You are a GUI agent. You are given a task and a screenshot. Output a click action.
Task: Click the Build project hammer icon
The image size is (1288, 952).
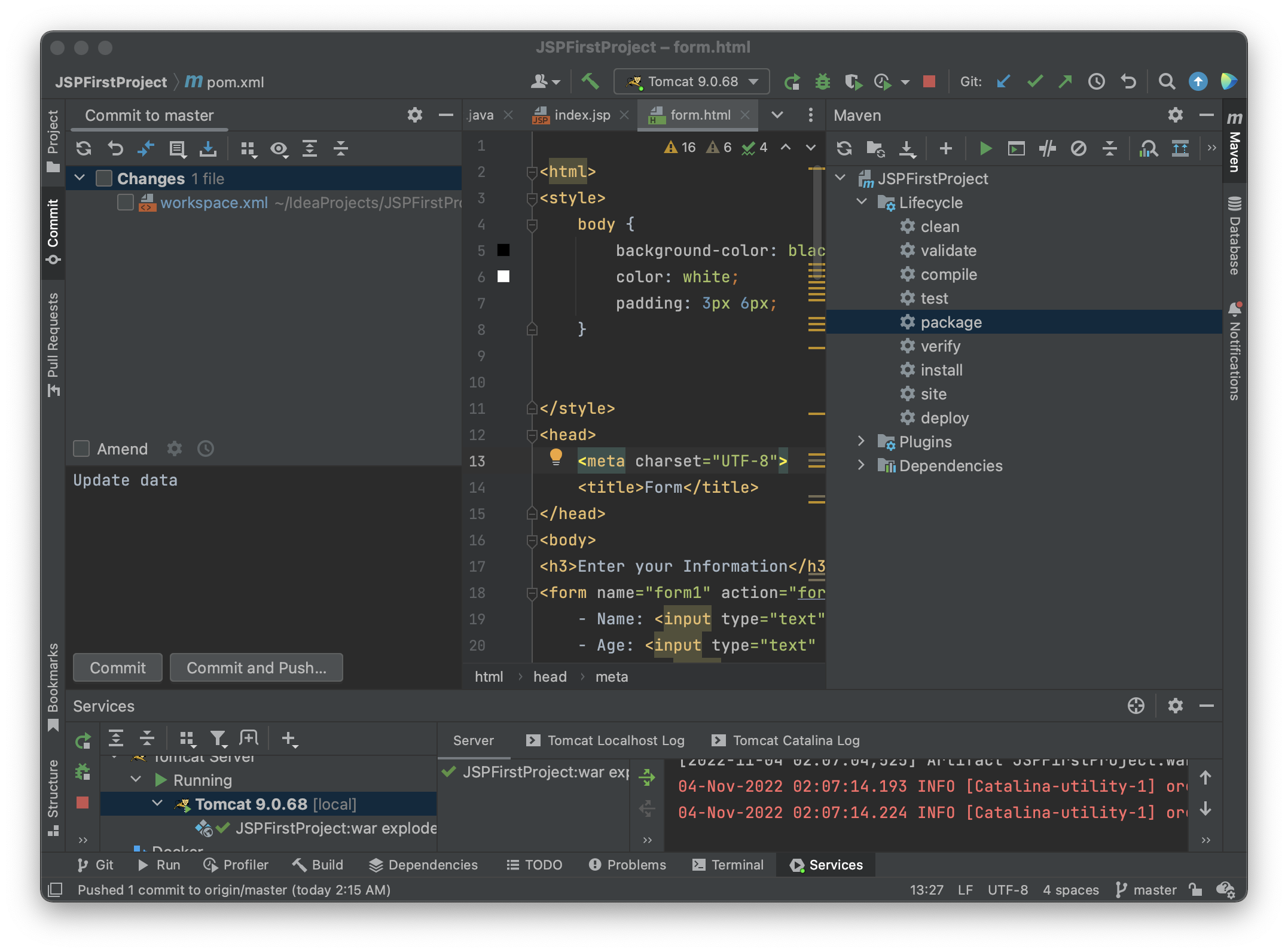pyautogui.click(x=590, y=81)
